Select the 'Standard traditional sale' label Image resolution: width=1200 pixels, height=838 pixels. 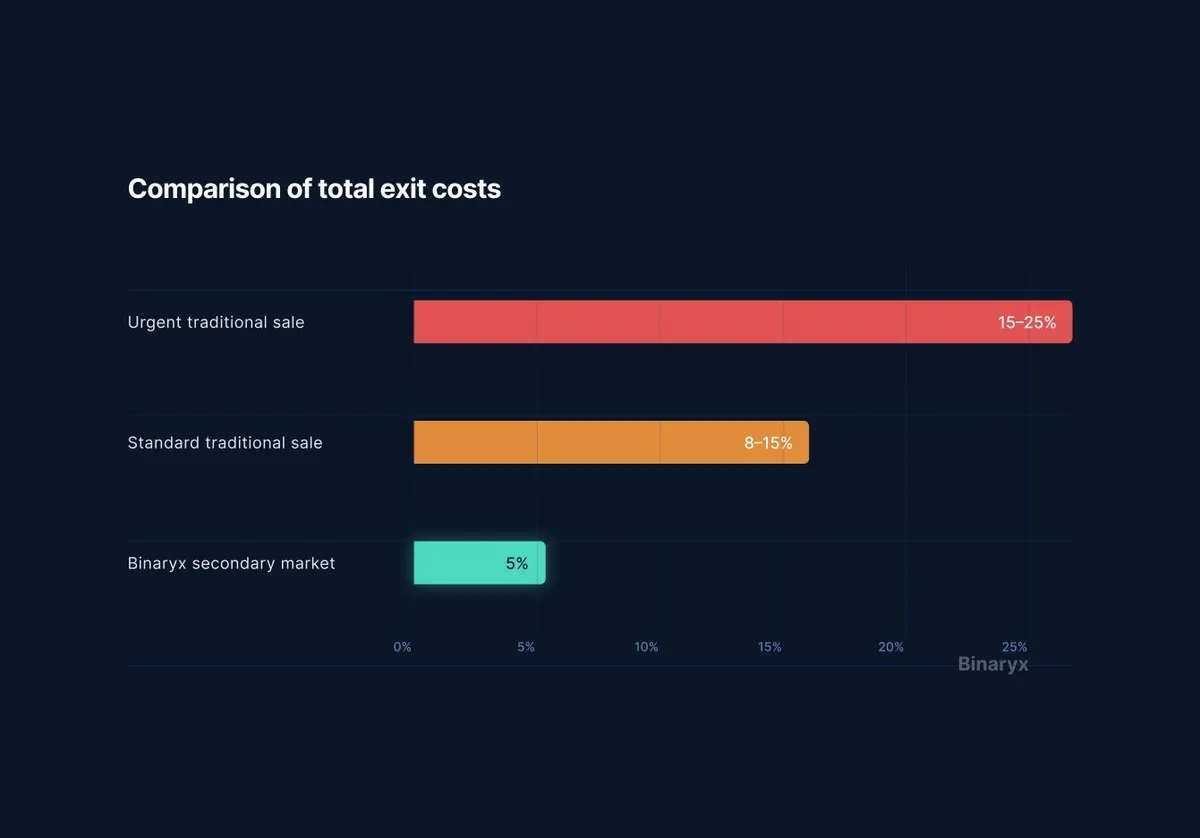click(x=225, y=443)
